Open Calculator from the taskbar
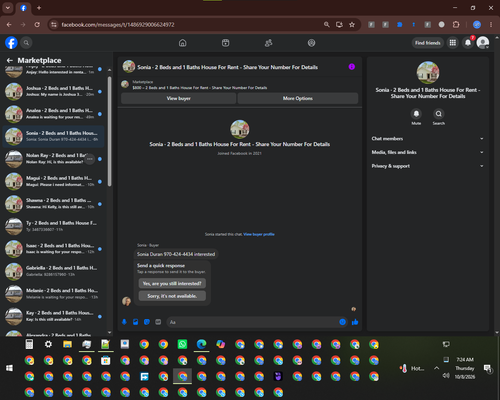This screenshot has height=400, width=500. coord(29,344)
